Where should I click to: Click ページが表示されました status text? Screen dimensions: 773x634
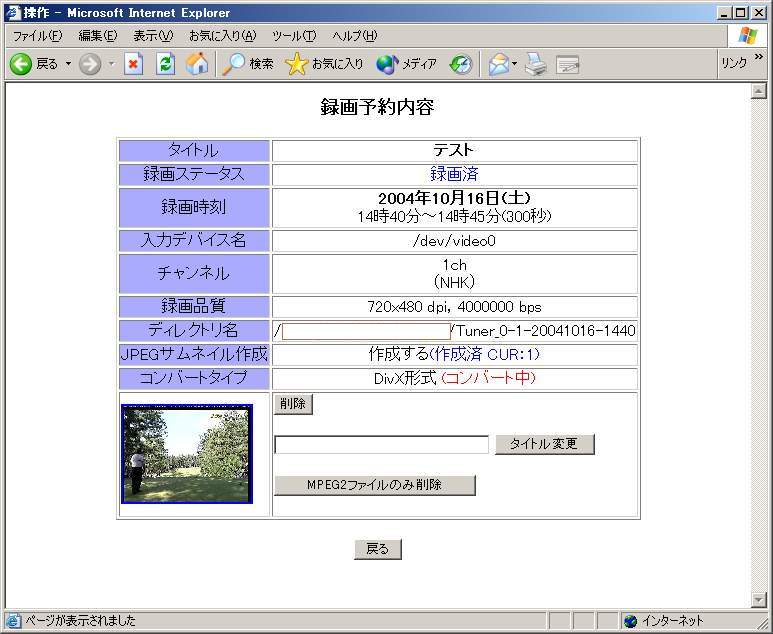80,621
